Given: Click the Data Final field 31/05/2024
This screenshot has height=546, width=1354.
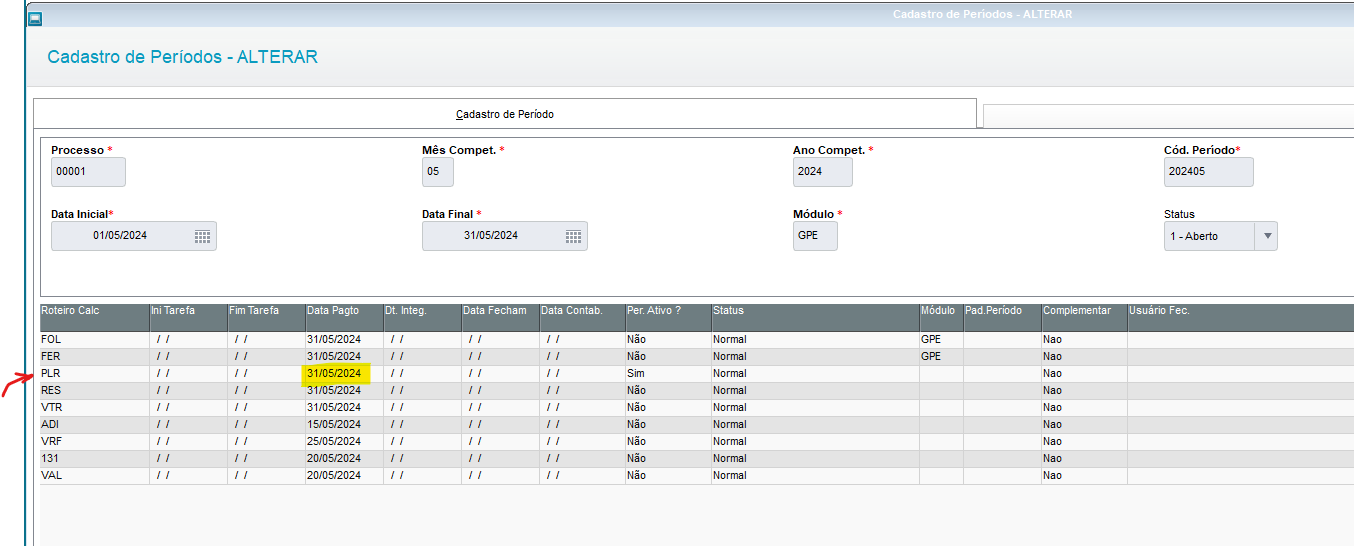Looking at the screenshot, I should [x=505, y=236].
